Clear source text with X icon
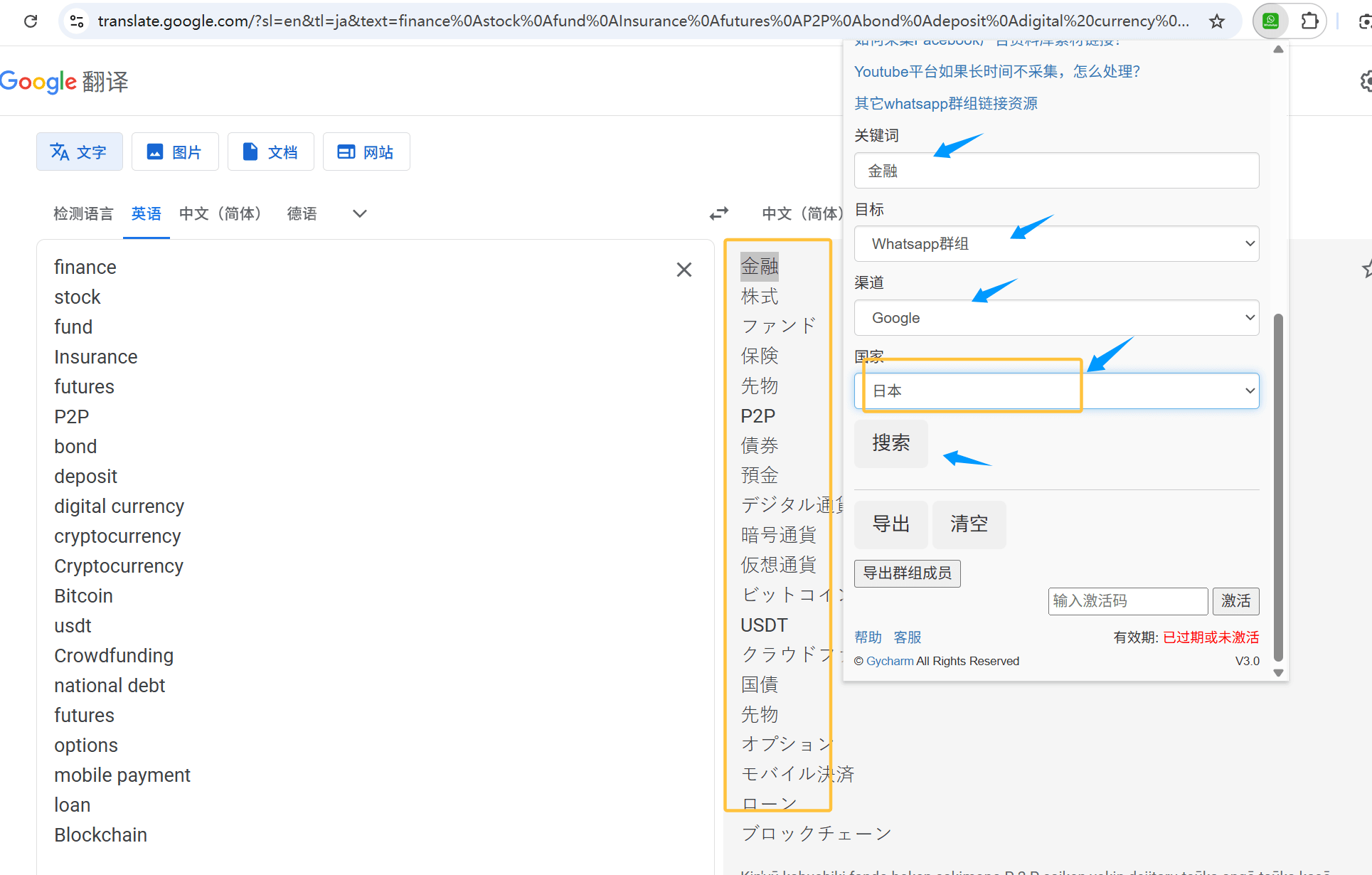Image resolution: width=1372 pixels, height=875 pixels. 684,270
